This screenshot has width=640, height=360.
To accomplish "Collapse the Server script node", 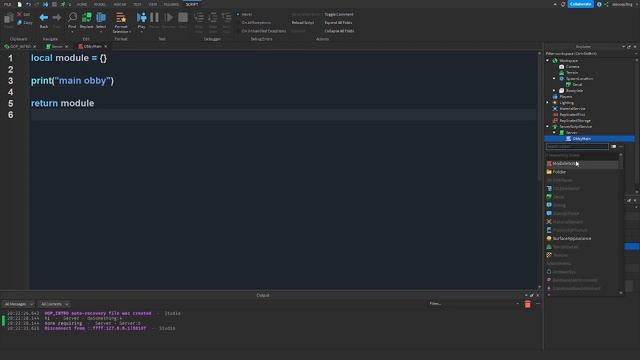I will click(554, 133).
